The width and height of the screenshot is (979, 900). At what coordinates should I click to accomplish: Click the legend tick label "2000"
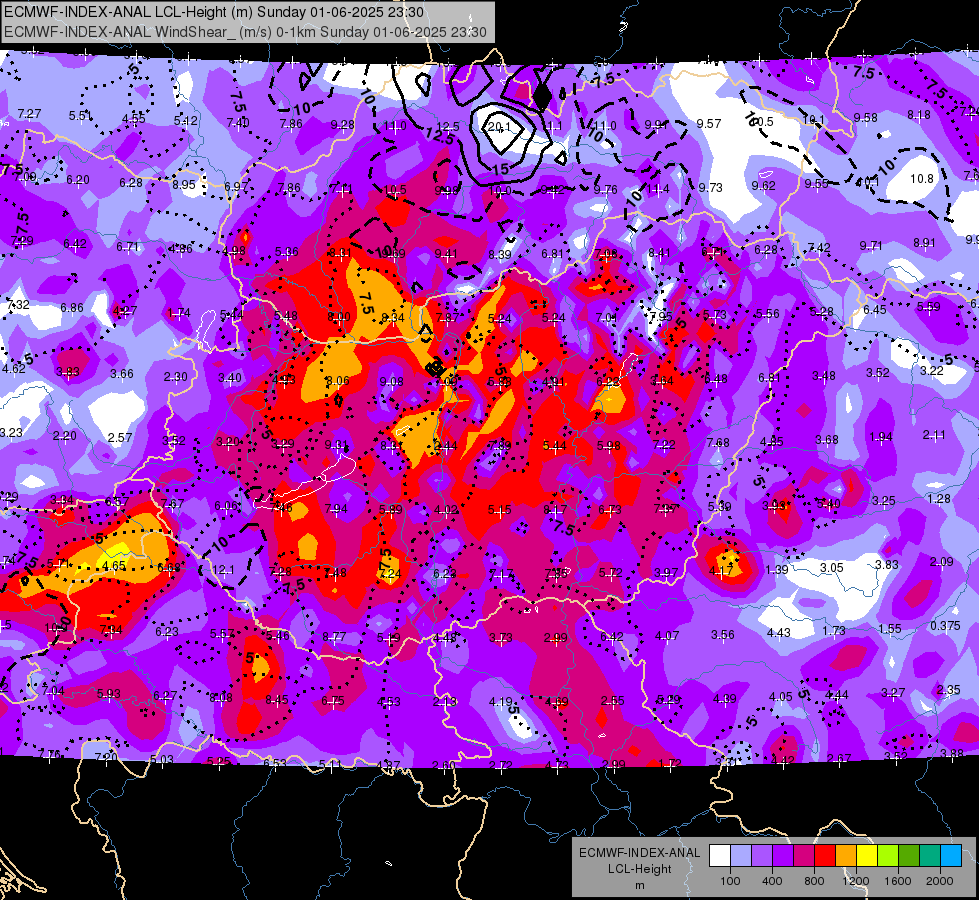[939, 881]
